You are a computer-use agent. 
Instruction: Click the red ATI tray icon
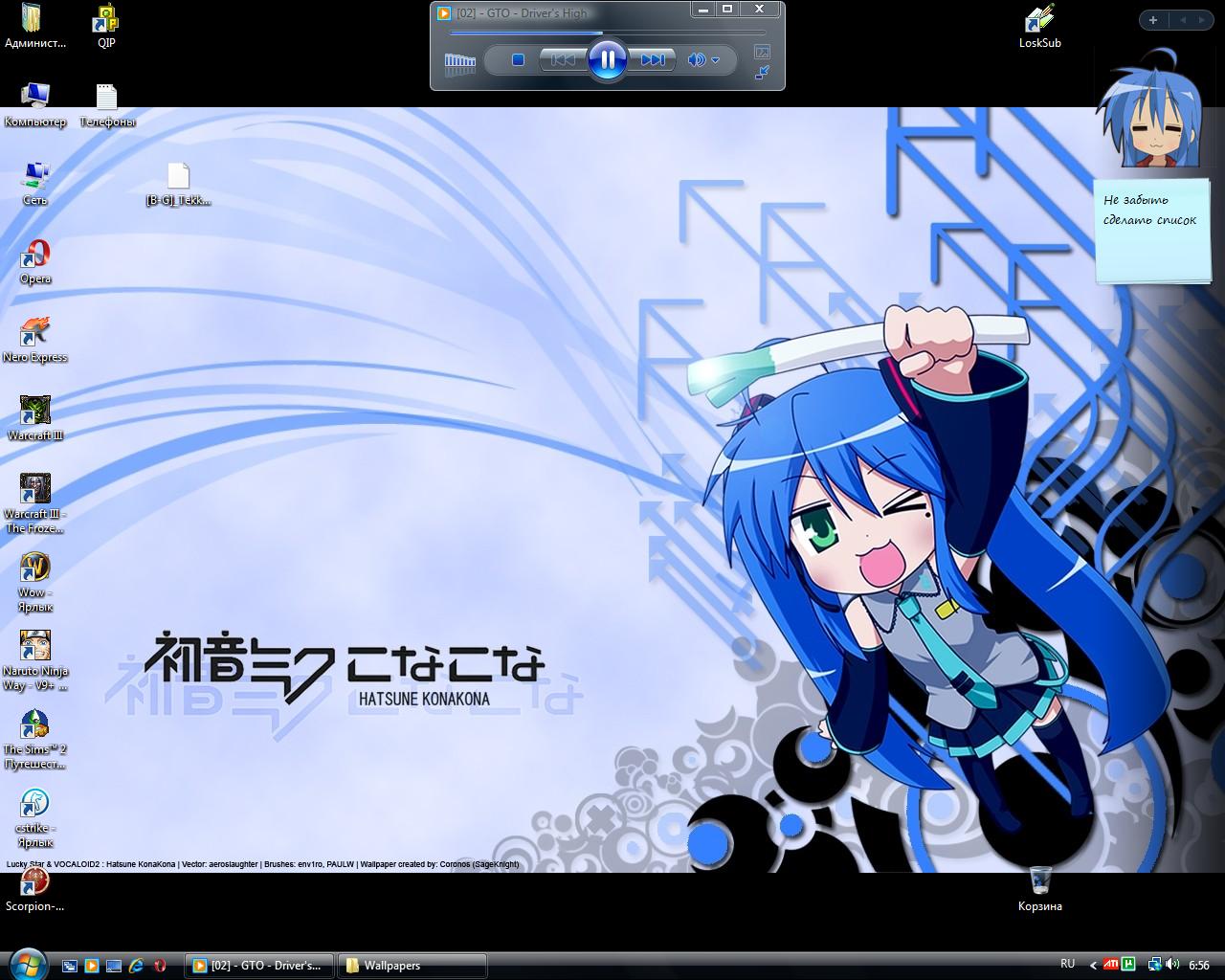(x=1111, y=965)
